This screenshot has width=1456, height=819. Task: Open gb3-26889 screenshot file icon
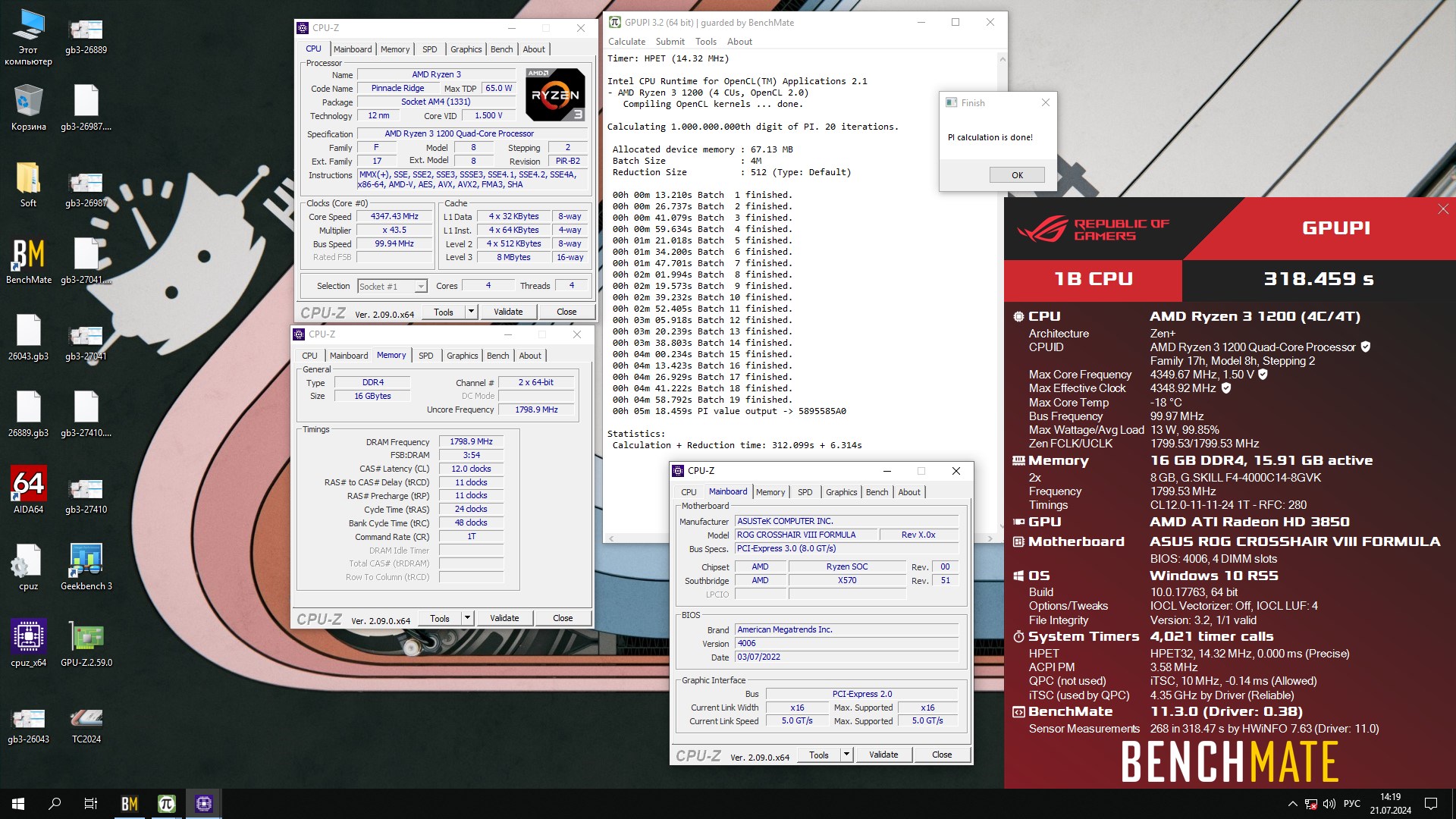click(86, 36)
